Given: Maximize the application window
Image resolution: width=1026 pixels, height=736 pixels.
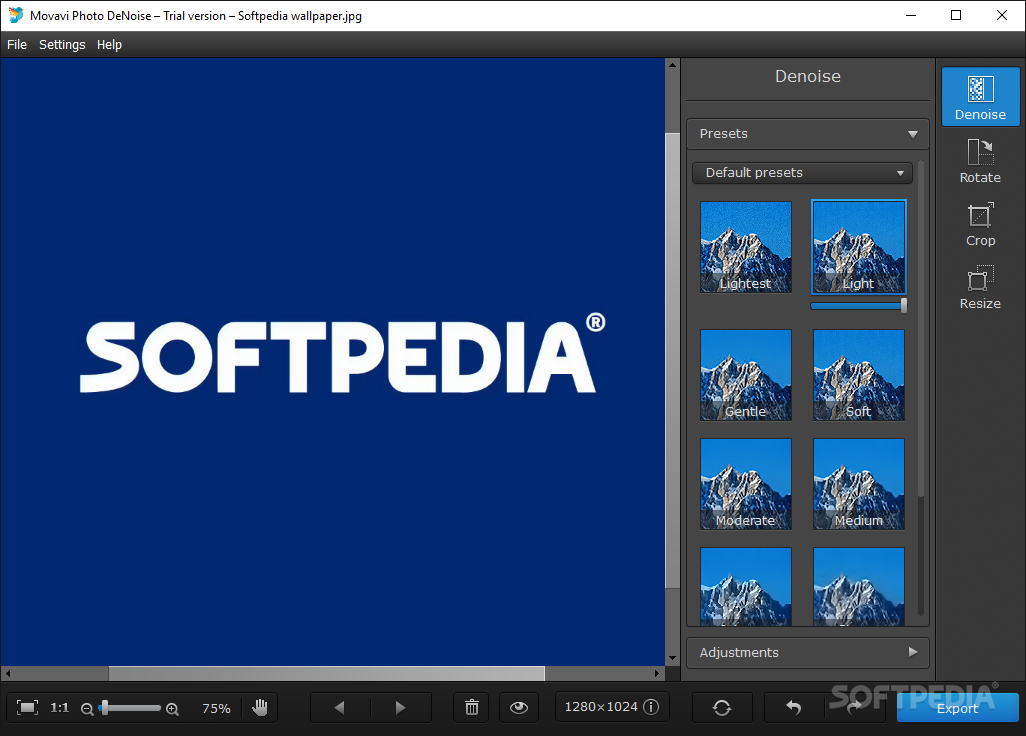Looking at the screenshot, I should (x=955, y=15).
